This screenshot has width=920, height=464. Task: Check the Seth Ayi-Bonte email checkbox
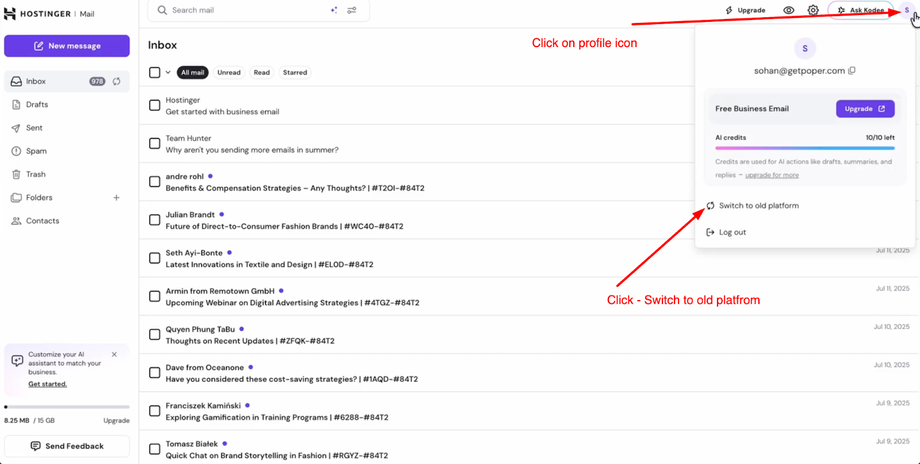pyautogui.click(x=154, y=258)
